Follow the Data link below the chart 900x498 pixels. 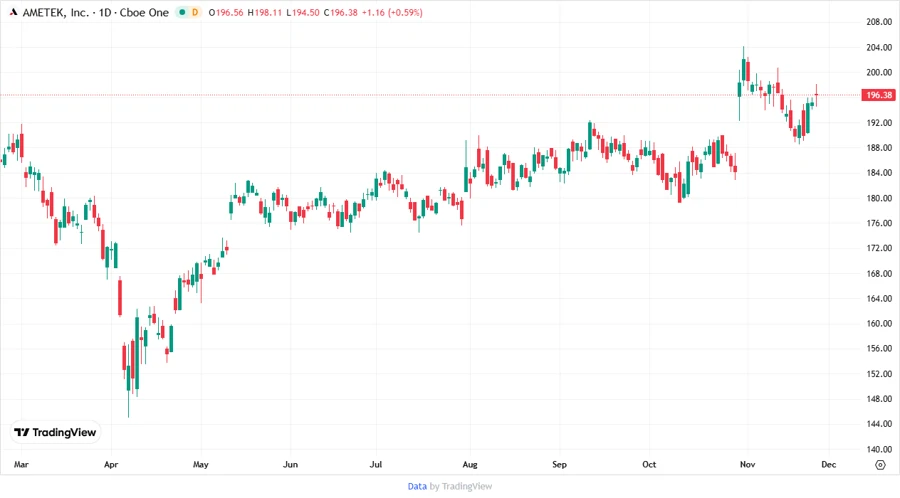417,486
